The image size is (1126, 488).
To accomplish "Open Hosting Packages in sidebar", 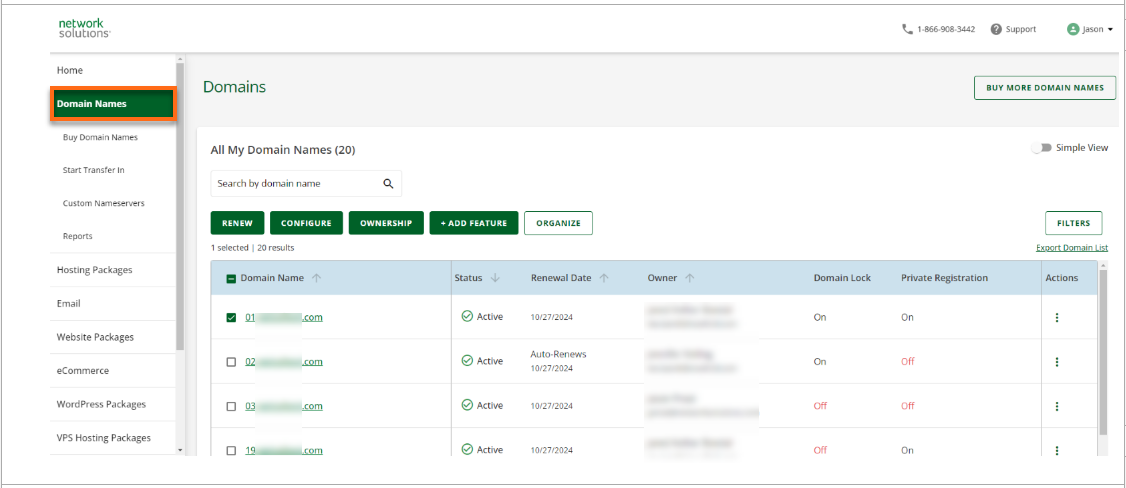I will (x=94, y=270).
